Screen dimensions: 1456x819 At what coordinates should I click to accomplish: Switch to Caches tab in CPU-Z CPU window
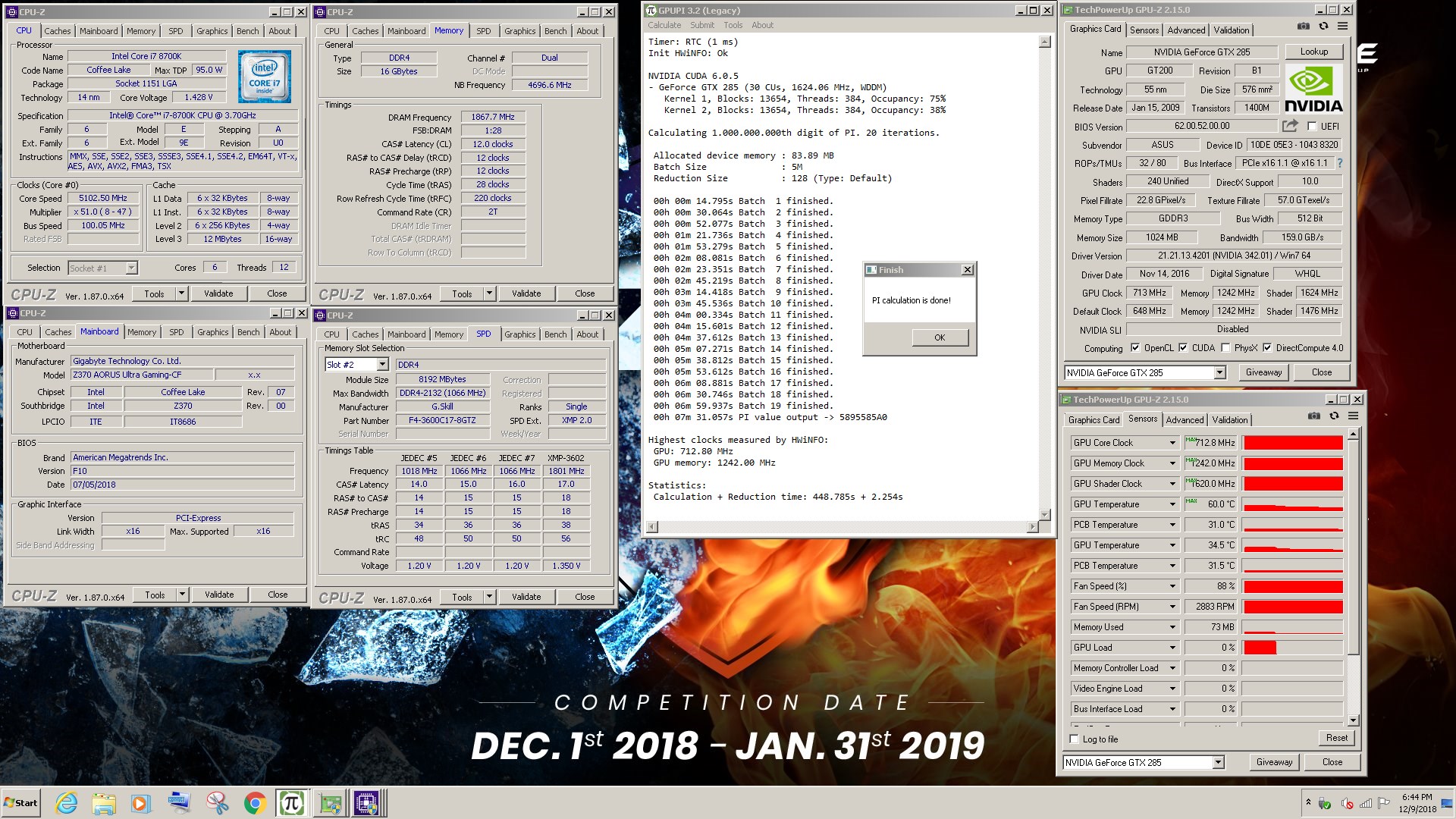[57, 31]
